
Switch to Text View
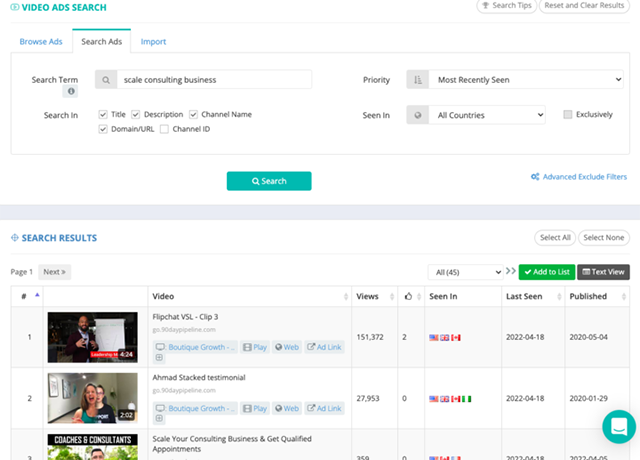point(603,272)
